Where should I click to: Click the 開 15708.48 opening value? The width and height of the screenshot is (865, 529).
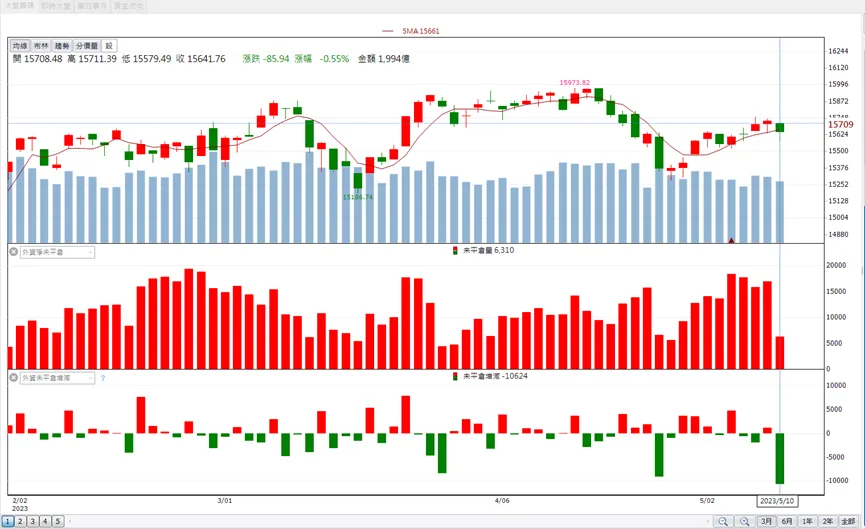38,58
